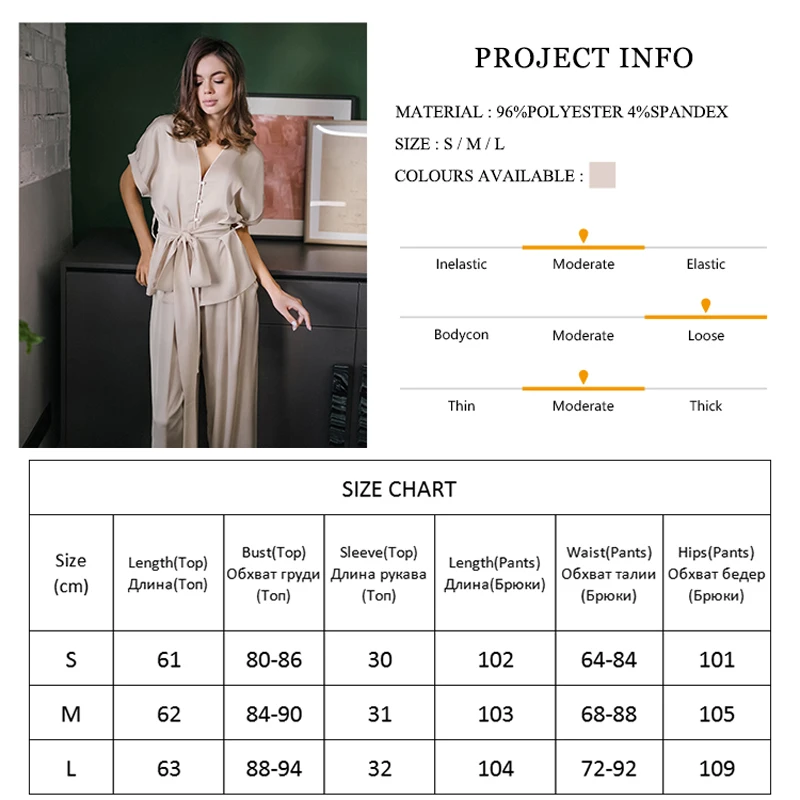This screenshot has width=800, height=800.
Task: Click the Hips(Pants) value 109
Action: coord(716,768)
